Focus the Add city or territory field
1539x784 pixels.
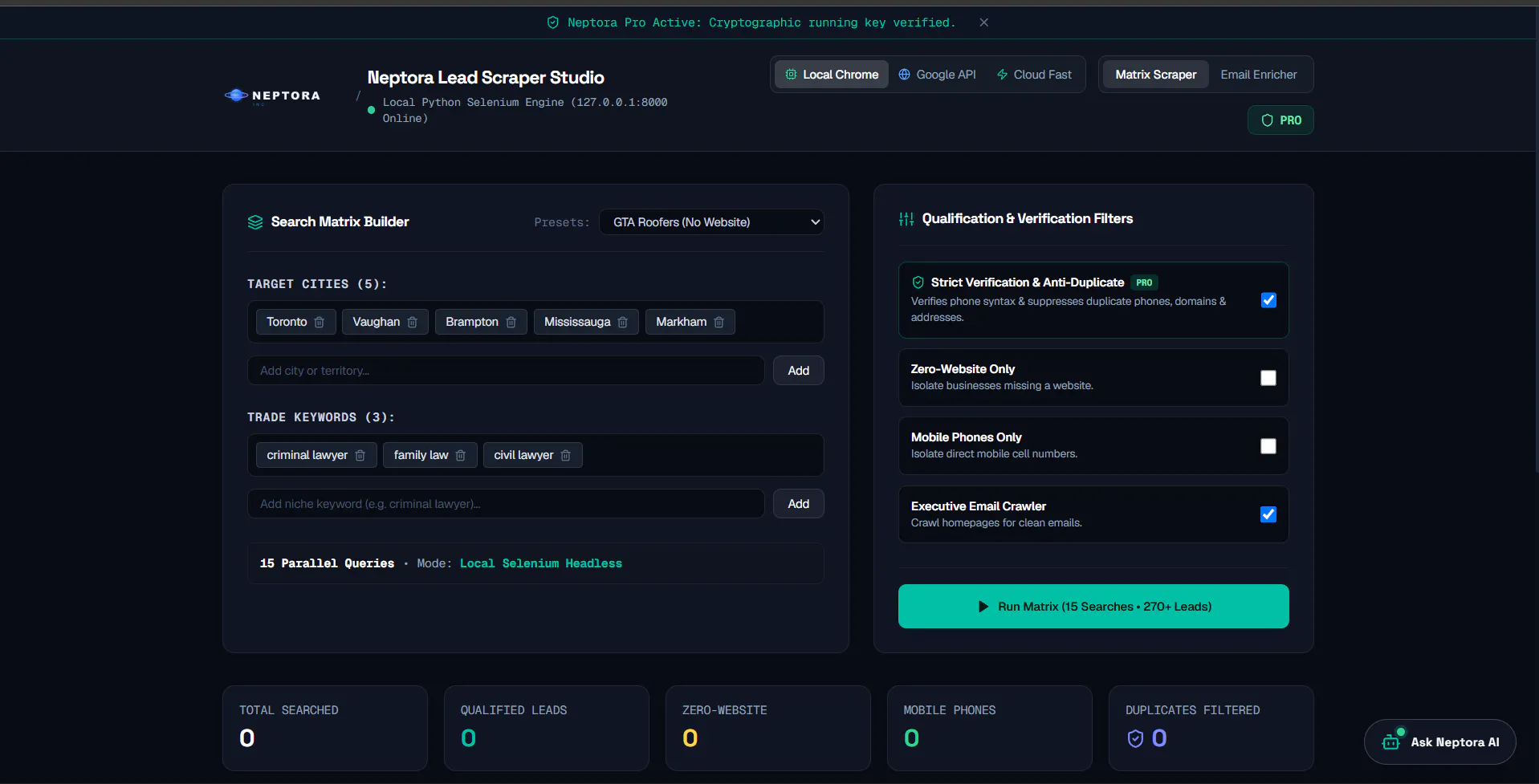pos(506,371)
